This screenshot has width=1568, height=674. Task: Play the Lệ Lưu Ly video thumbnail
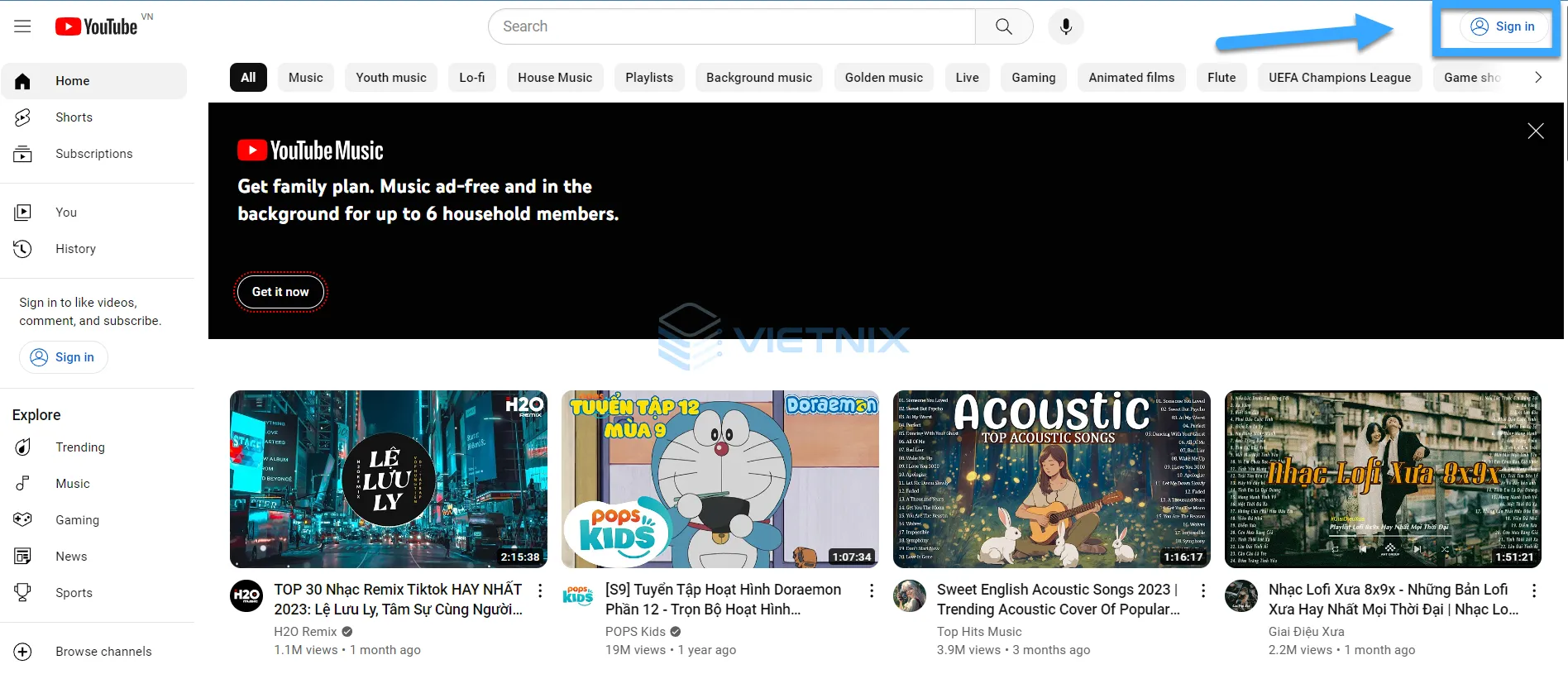click(389, 479)
